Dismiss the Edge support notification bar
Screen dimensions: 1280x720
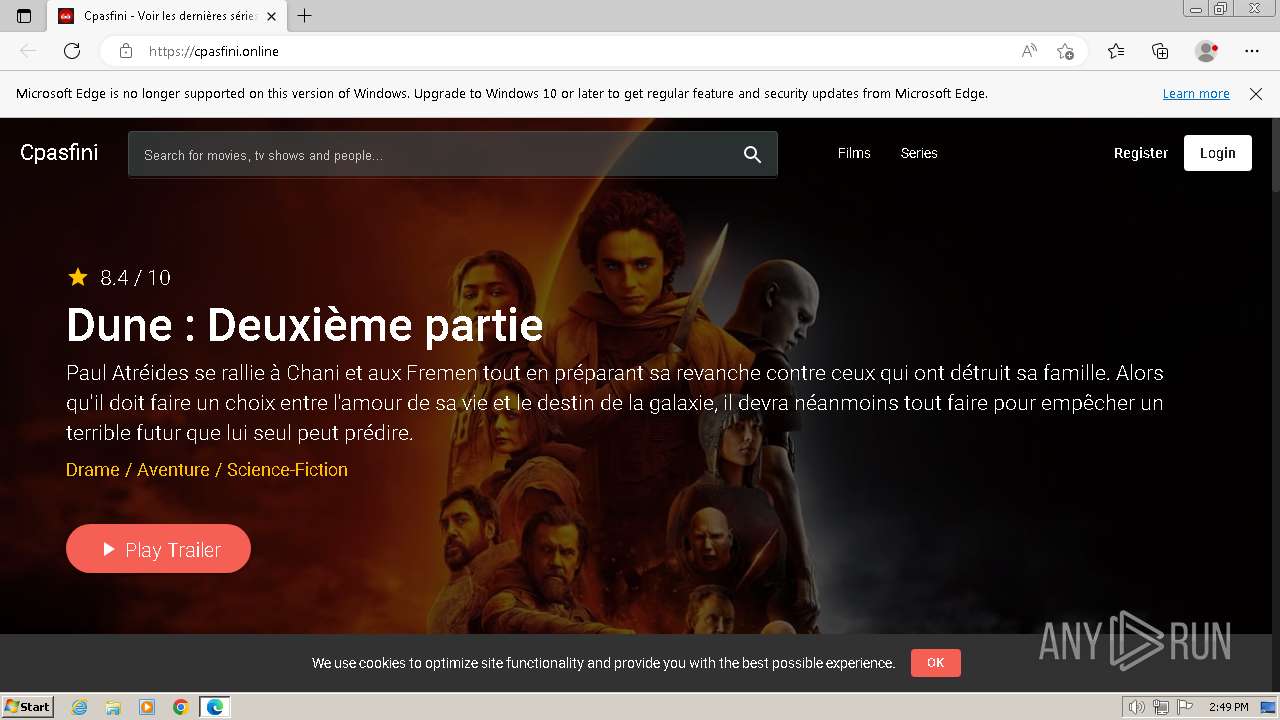1256,94
